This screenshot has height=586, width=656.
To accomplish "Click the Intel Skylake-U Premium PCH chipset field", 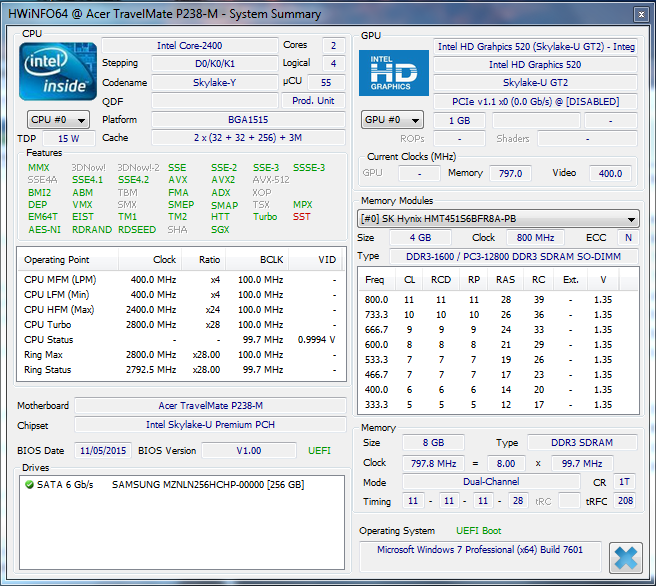I will (x=210, y=425).
